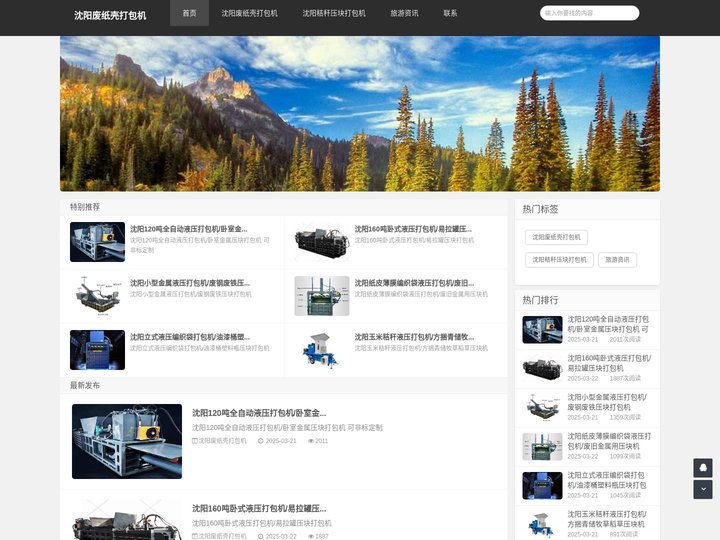
Task: Open hot ranking link 沈阳立式液压编织袋打包机
Action: click(x=607, y=480)
